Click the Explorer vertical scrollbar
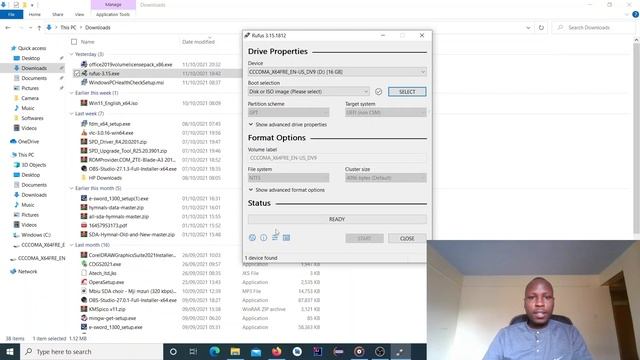This screenshot has height=360, width=640. point(636,139)
